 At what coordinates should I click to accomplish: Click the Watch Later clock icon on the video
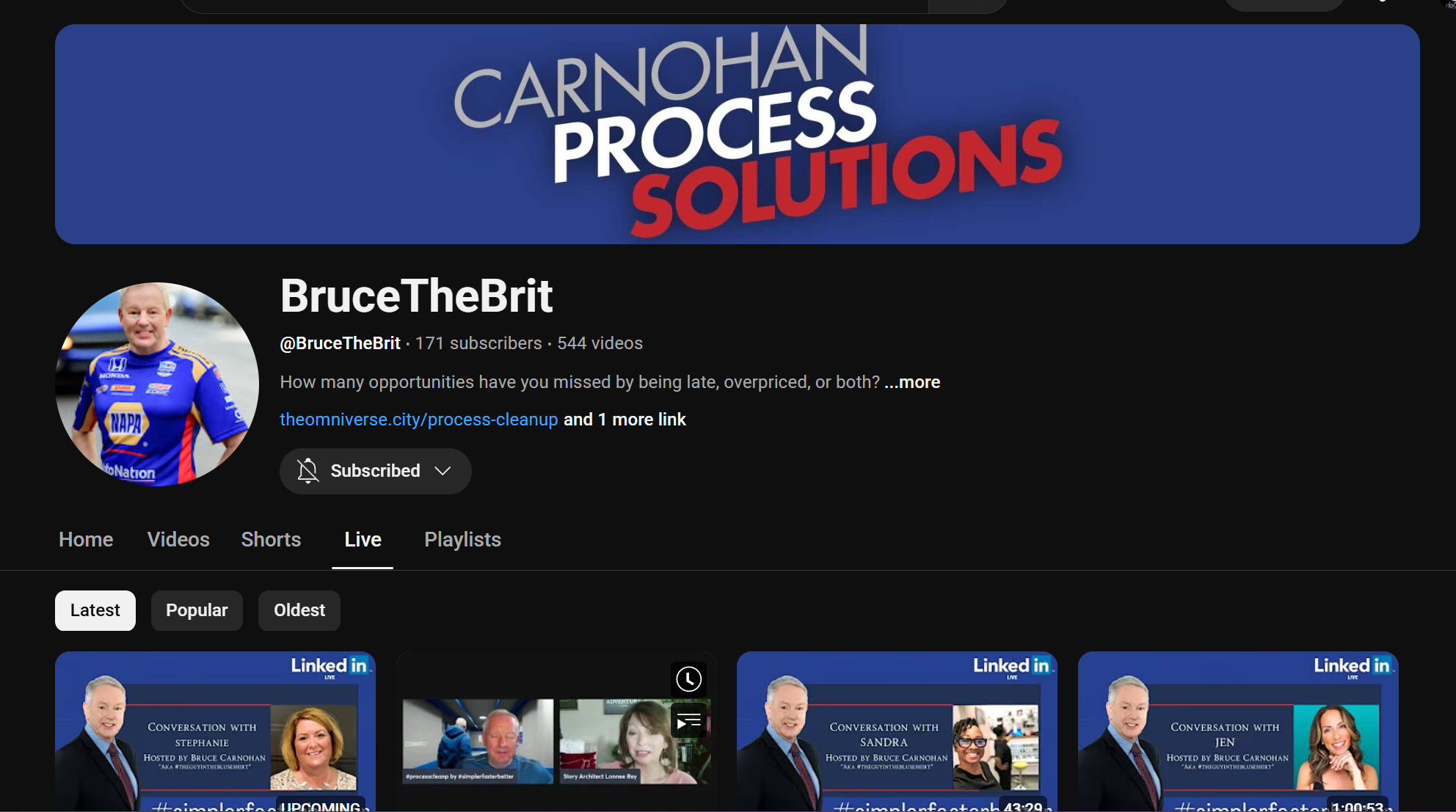688,679
